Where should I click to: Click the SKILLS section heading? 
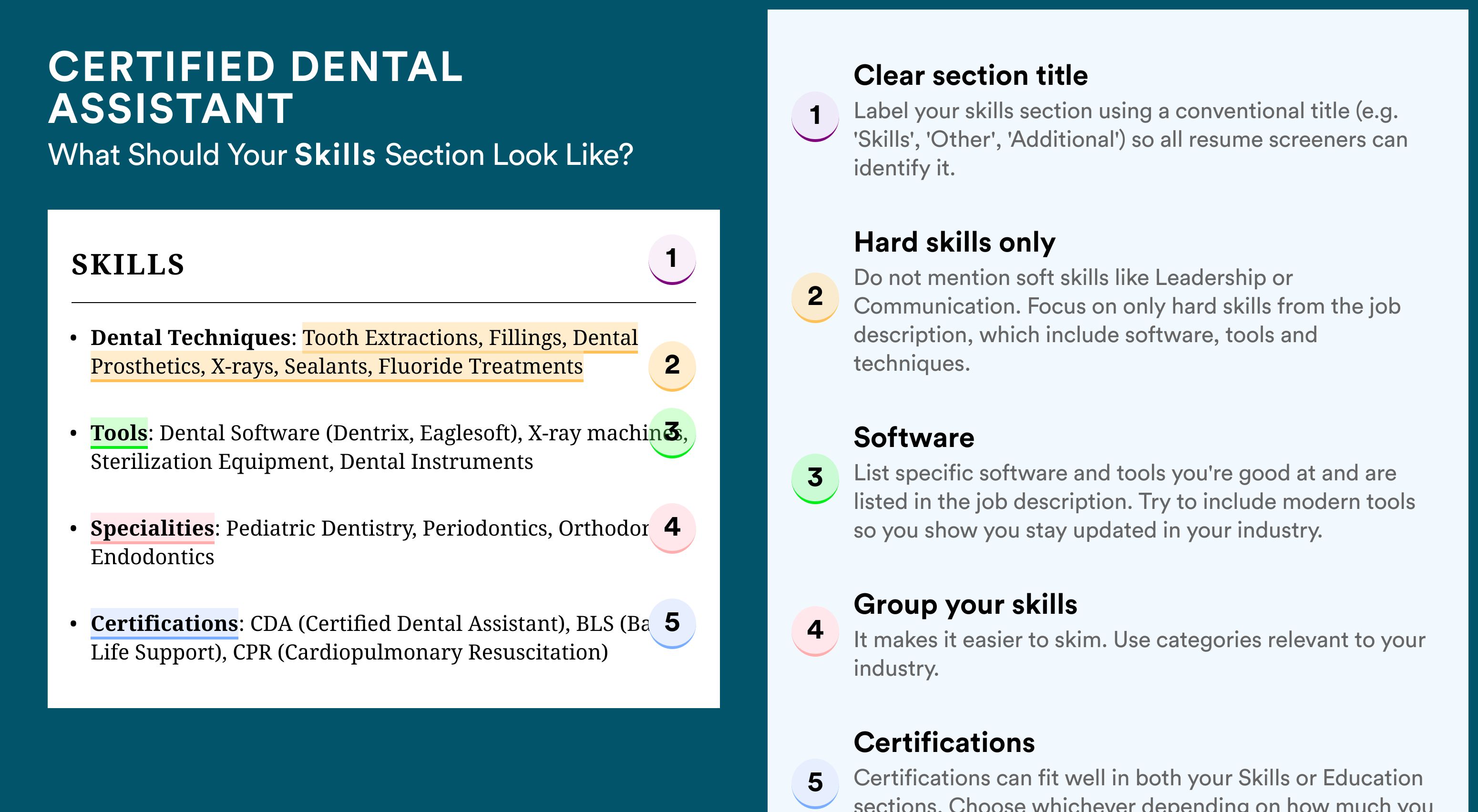(x=128, y=265)
